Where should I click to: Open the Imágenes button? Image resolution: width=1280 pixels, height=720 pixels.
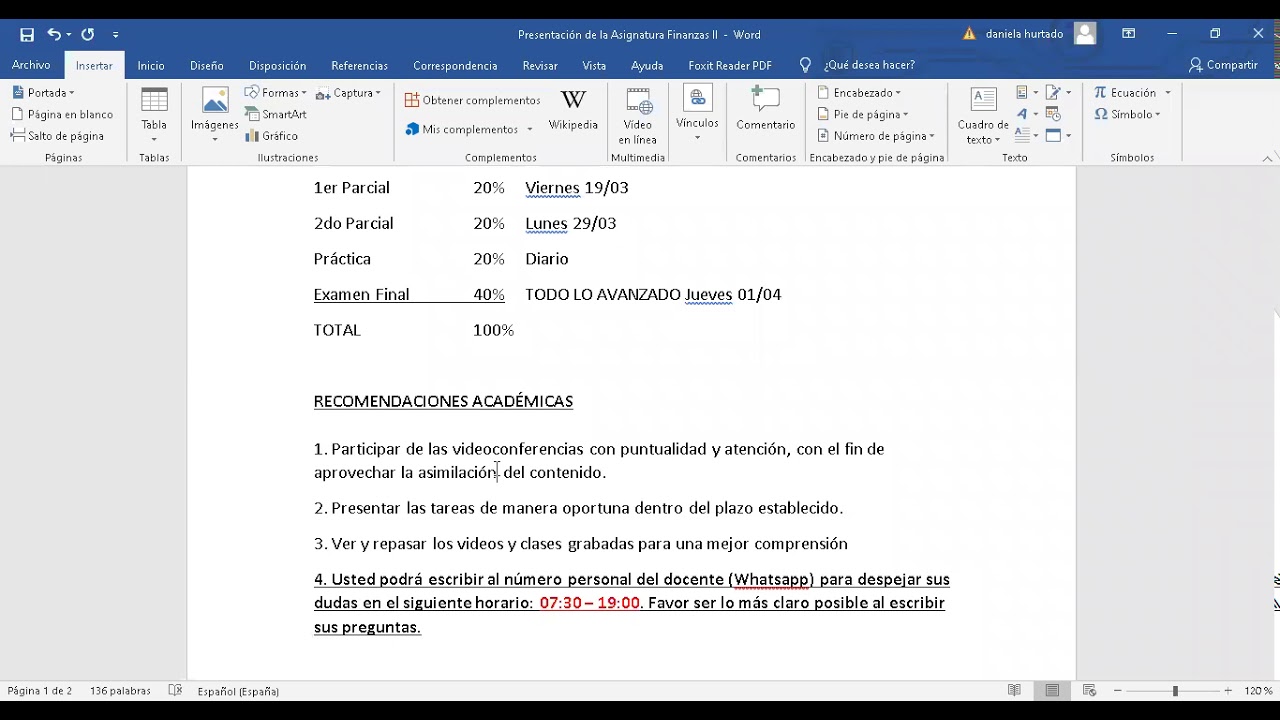point(215,115)
